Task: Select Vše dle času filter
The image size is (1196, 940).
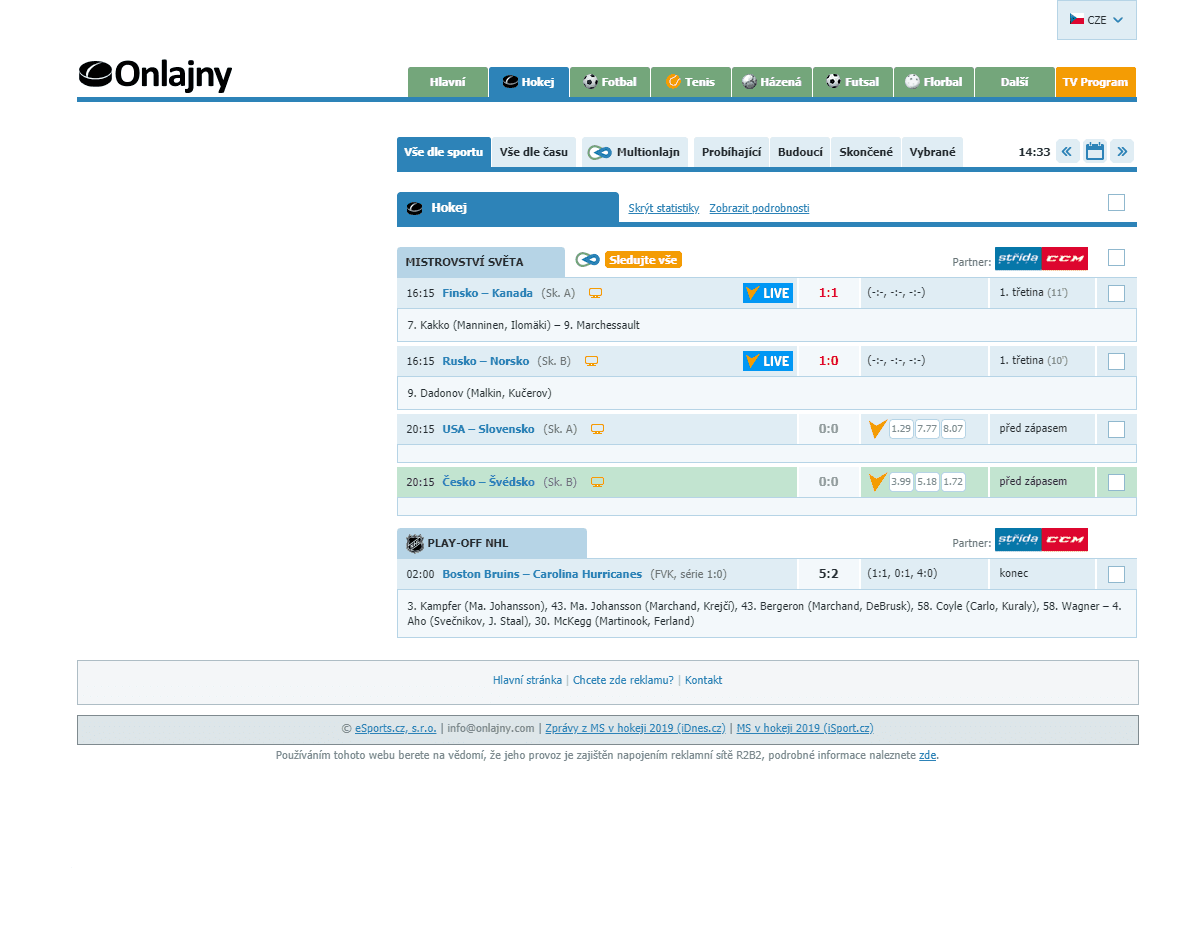Action: [x=534, y=152]
